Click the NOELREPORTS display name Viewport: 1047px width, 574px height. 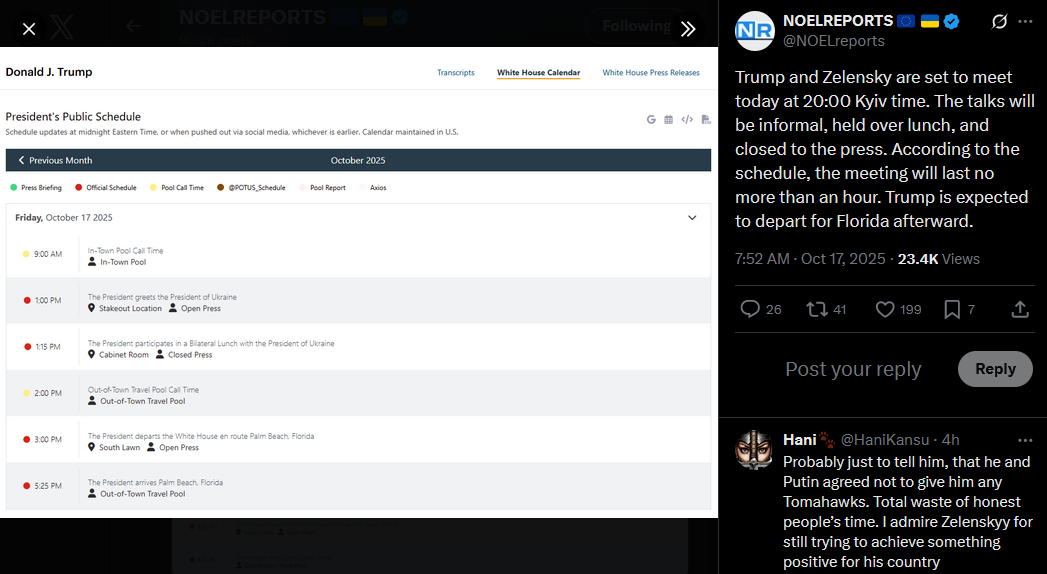tap(838, 21)
